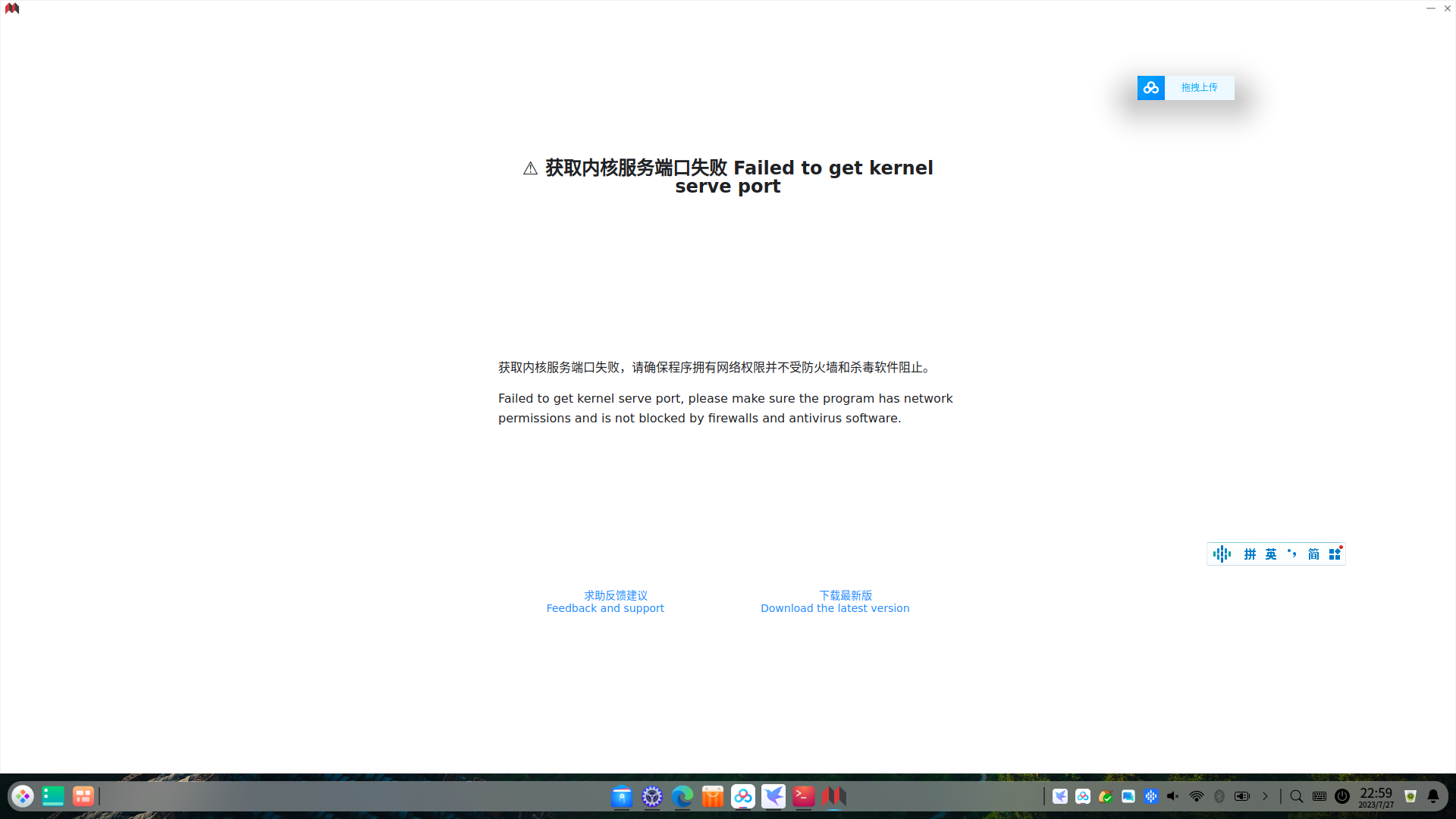Click the 拖拽上传 drag-upload label

coord(1199,88)
